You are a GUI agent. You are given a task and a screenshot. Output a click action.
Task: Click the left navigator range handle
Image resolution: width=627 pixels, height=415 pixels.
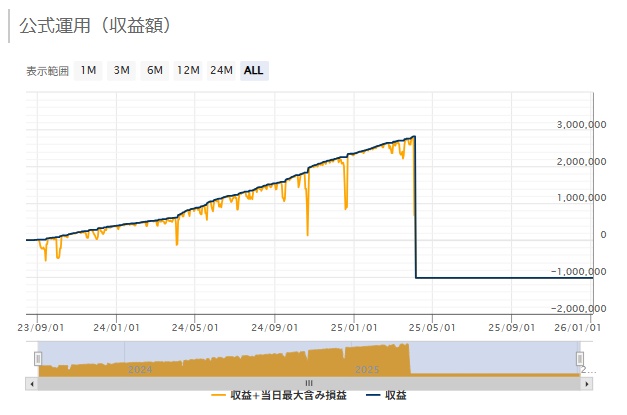pos(38,358)
